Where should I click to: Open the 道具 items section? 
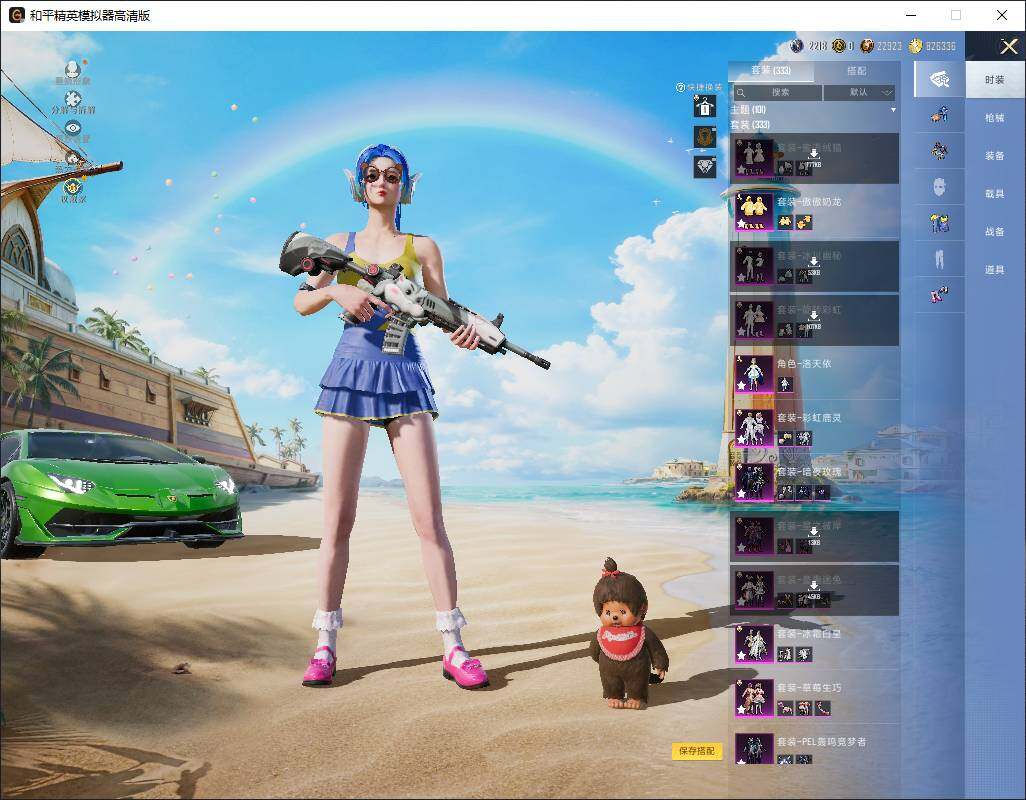(x=995, y=270)
